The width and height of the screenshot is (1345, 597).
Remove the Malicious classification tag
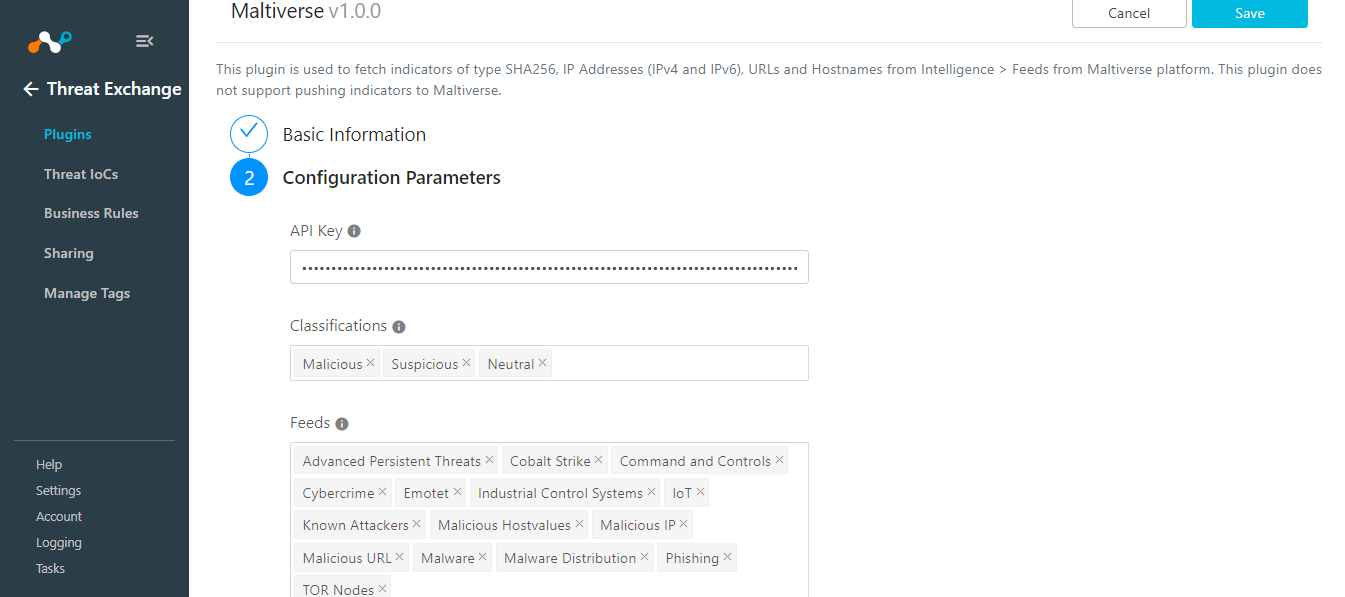(371, 363)
